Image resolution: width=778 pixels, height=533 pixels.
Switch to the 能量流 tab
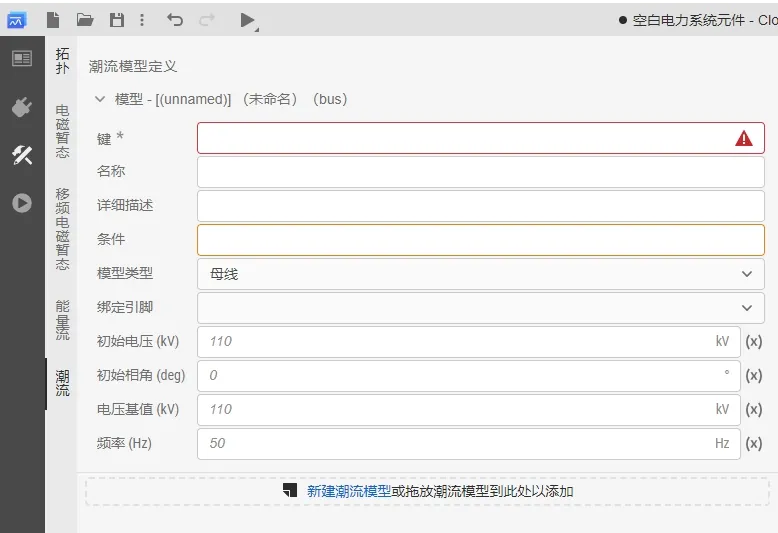click(63, 320)
